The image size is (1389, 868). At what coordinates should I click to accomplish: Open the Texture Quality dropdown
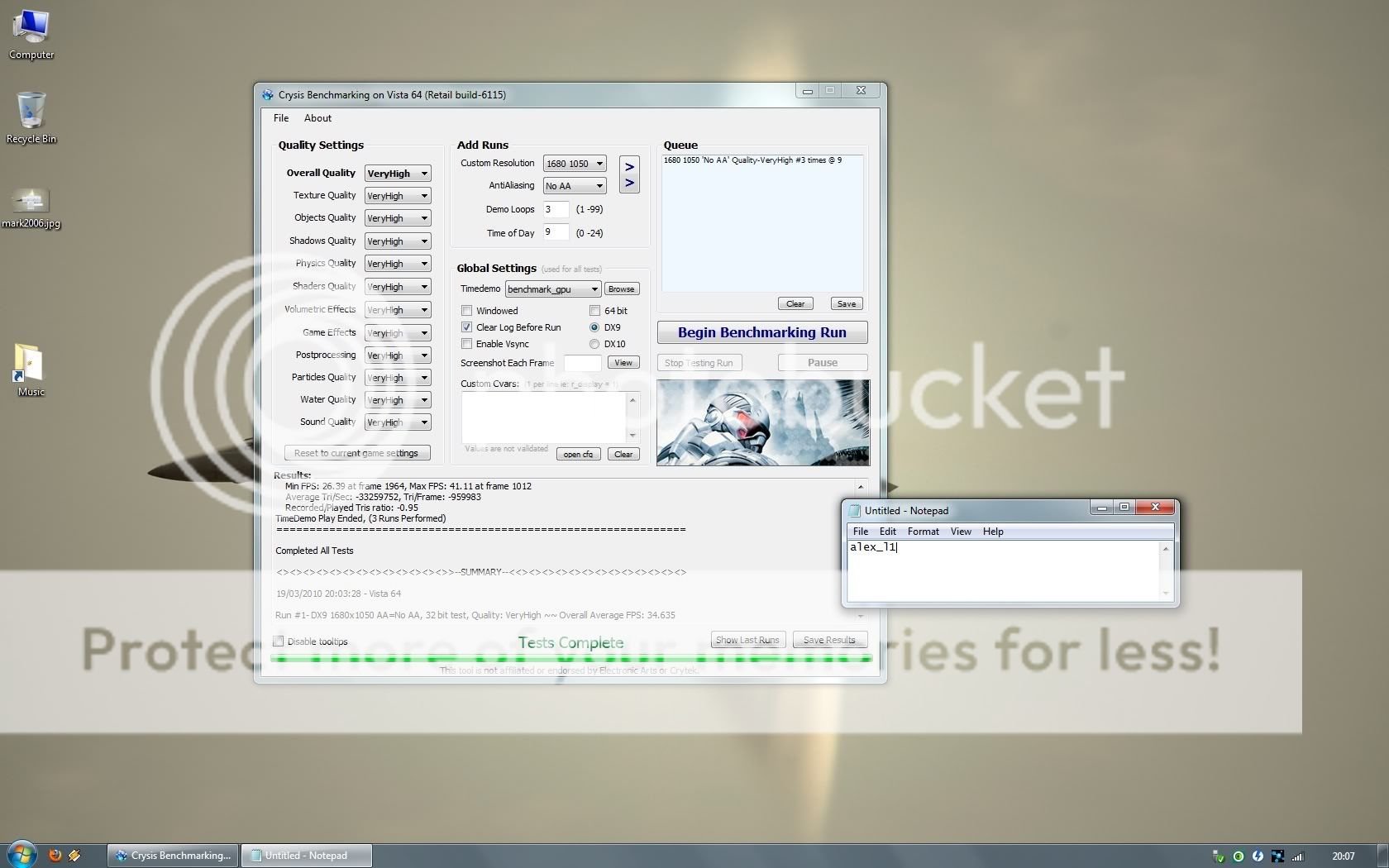pos(398,196)
